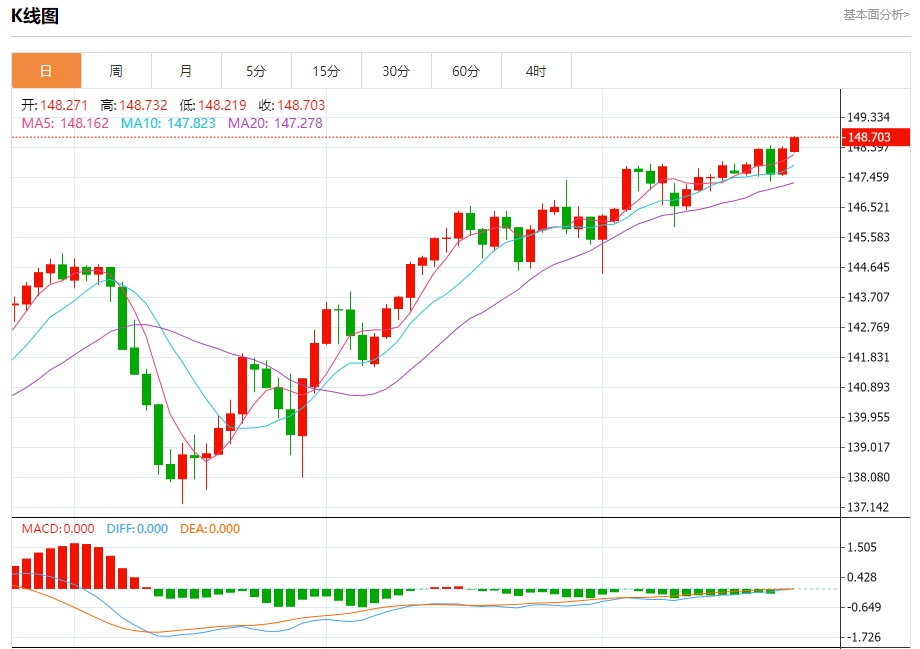Click the 146.521 price axis label
The height and width of the screenshot is (649, 920).
[x=868, y=207]
